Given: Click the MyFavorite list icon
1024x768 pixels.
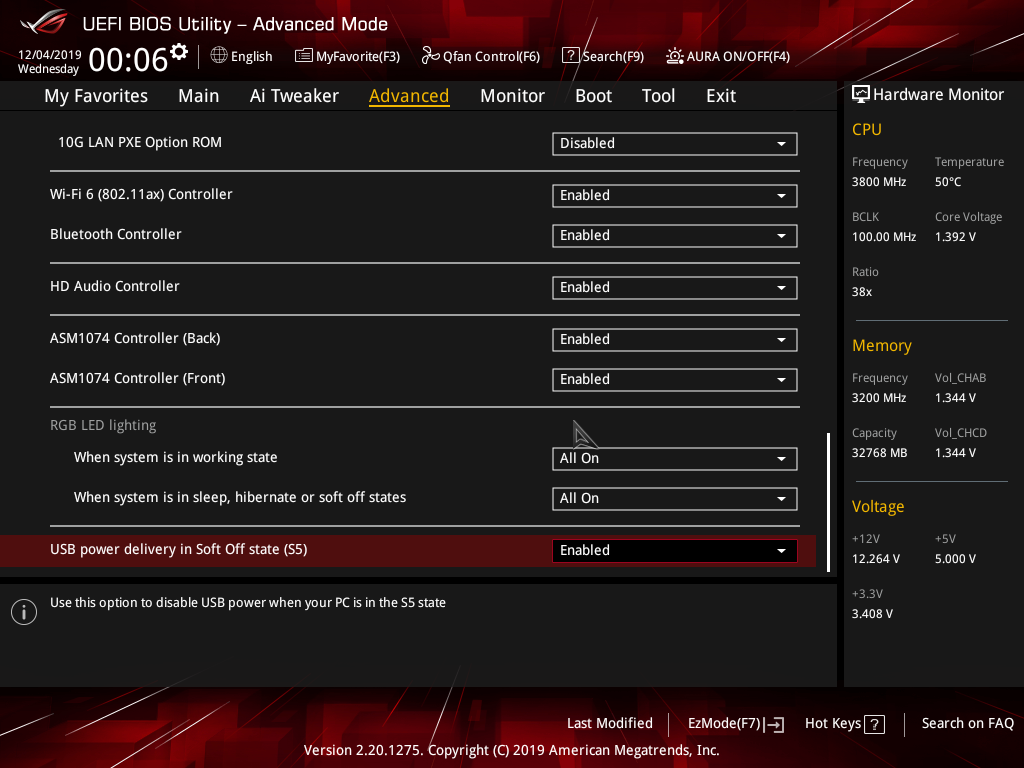Looking at the screenshot, I should 303,56.
